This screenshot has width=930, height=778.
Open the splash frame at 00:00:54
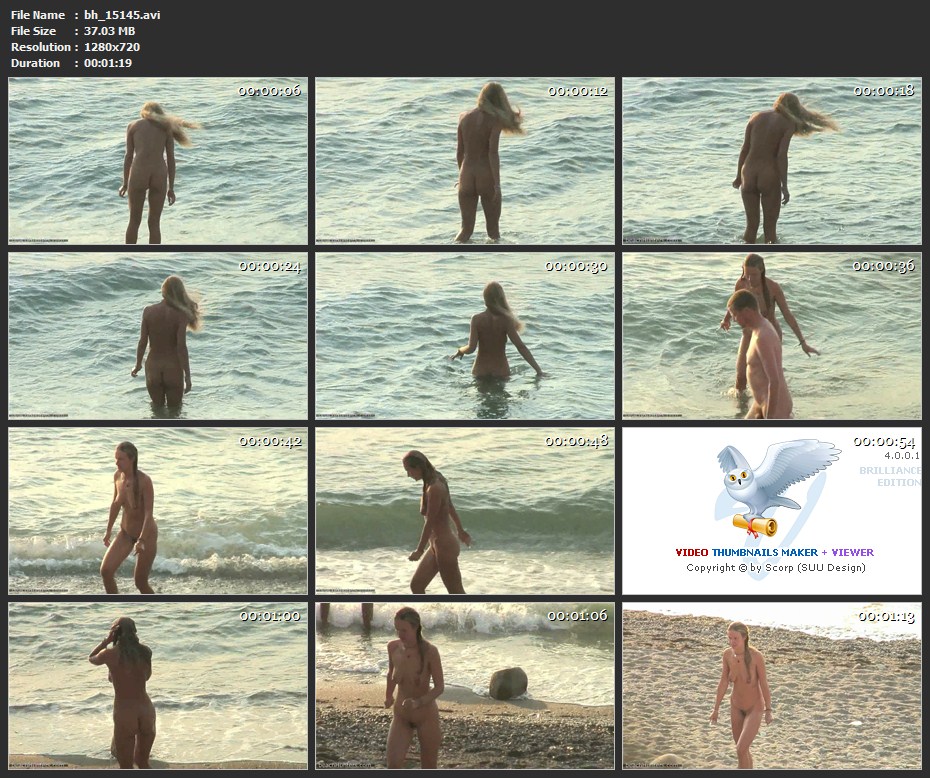click(x=771, y=511)
